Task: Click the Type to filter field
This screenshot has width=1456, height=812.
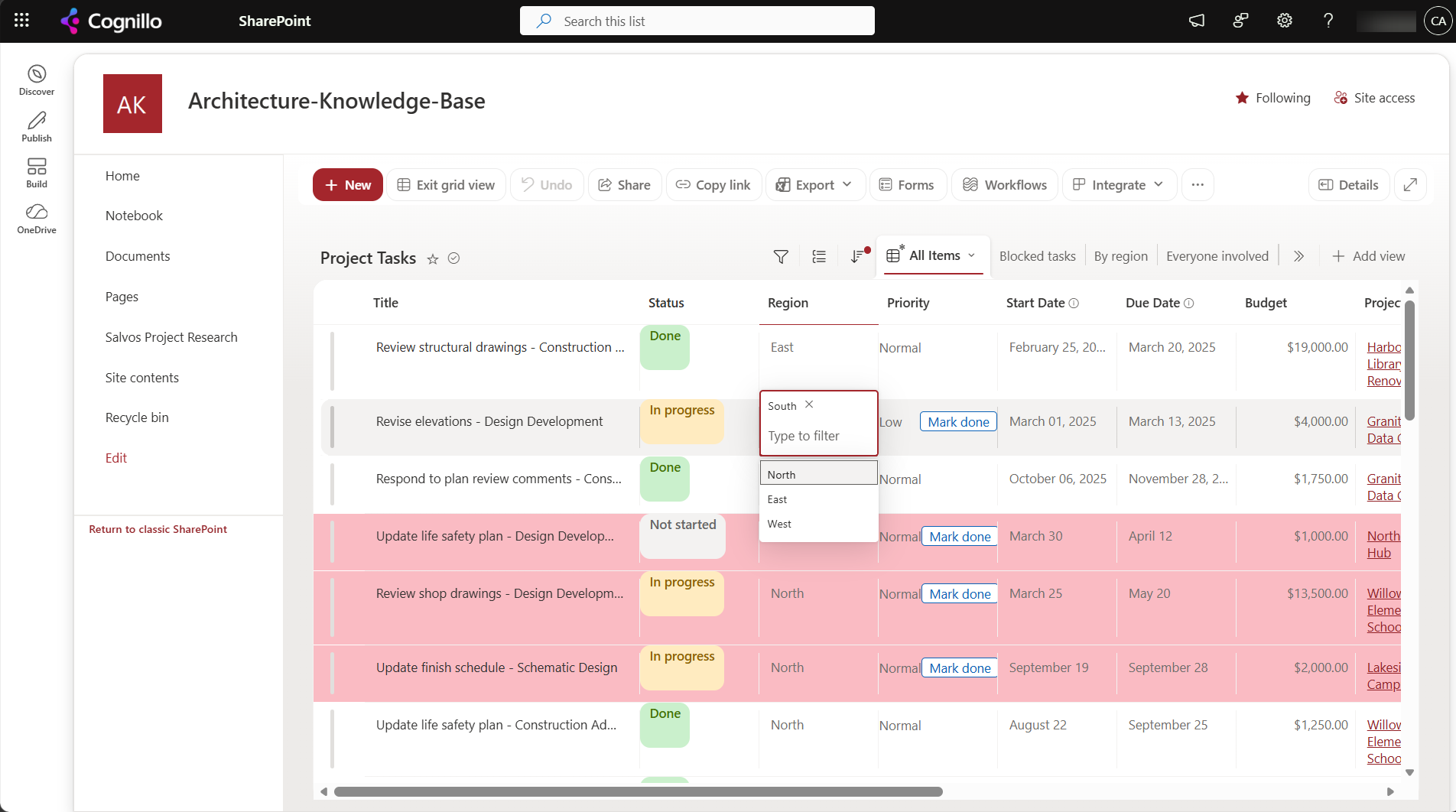Action: coord(818,436)
